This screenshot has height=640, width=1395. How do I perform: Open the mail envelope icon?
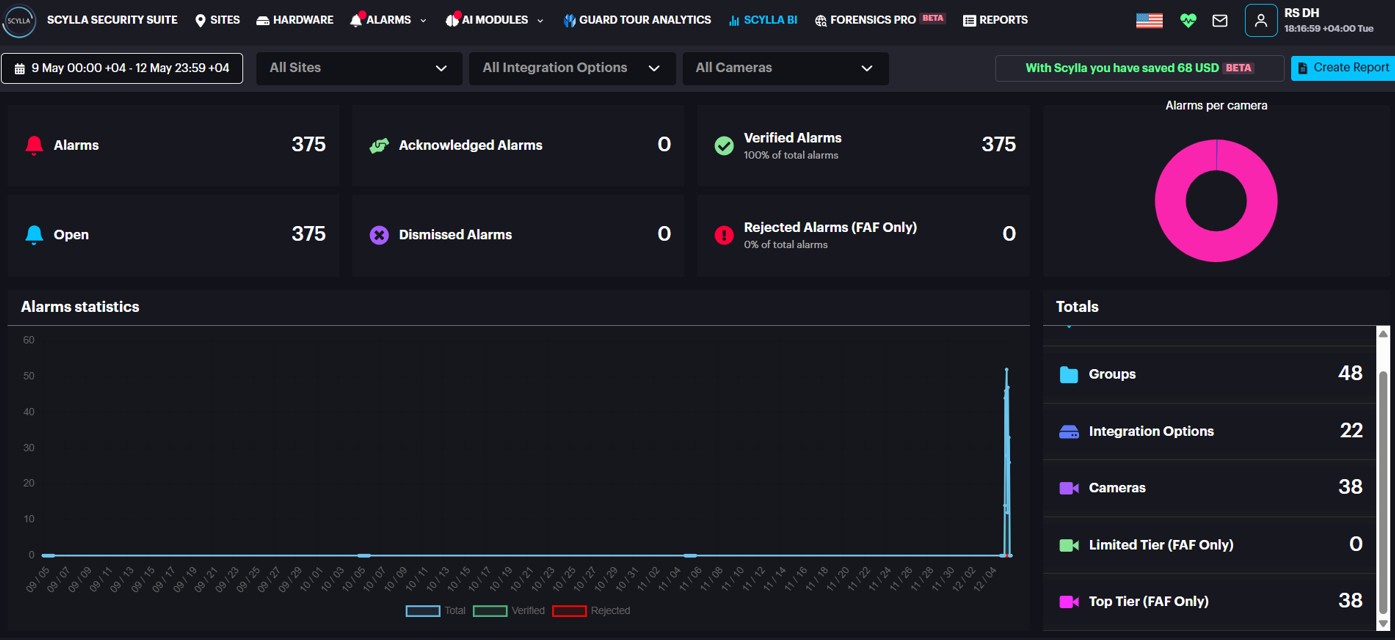coord(1219,20)
